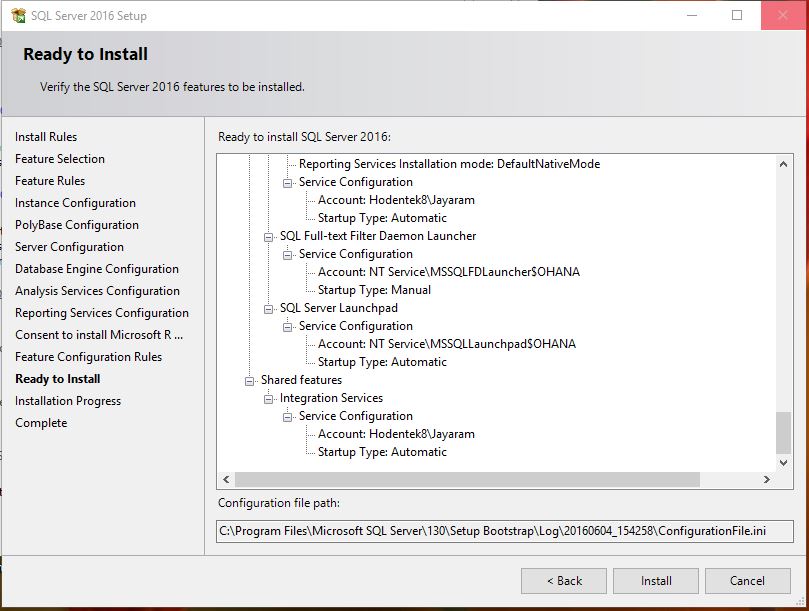
Task: Select Instance Configuration step
Action: point(75,202)
